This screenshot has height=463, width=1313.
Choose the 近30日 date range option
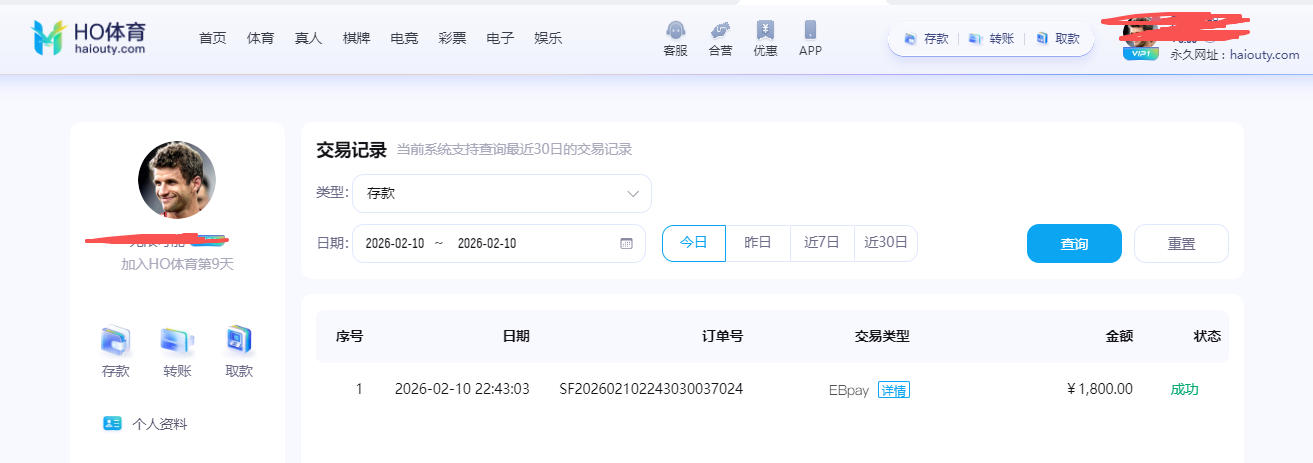coord(886,243)
